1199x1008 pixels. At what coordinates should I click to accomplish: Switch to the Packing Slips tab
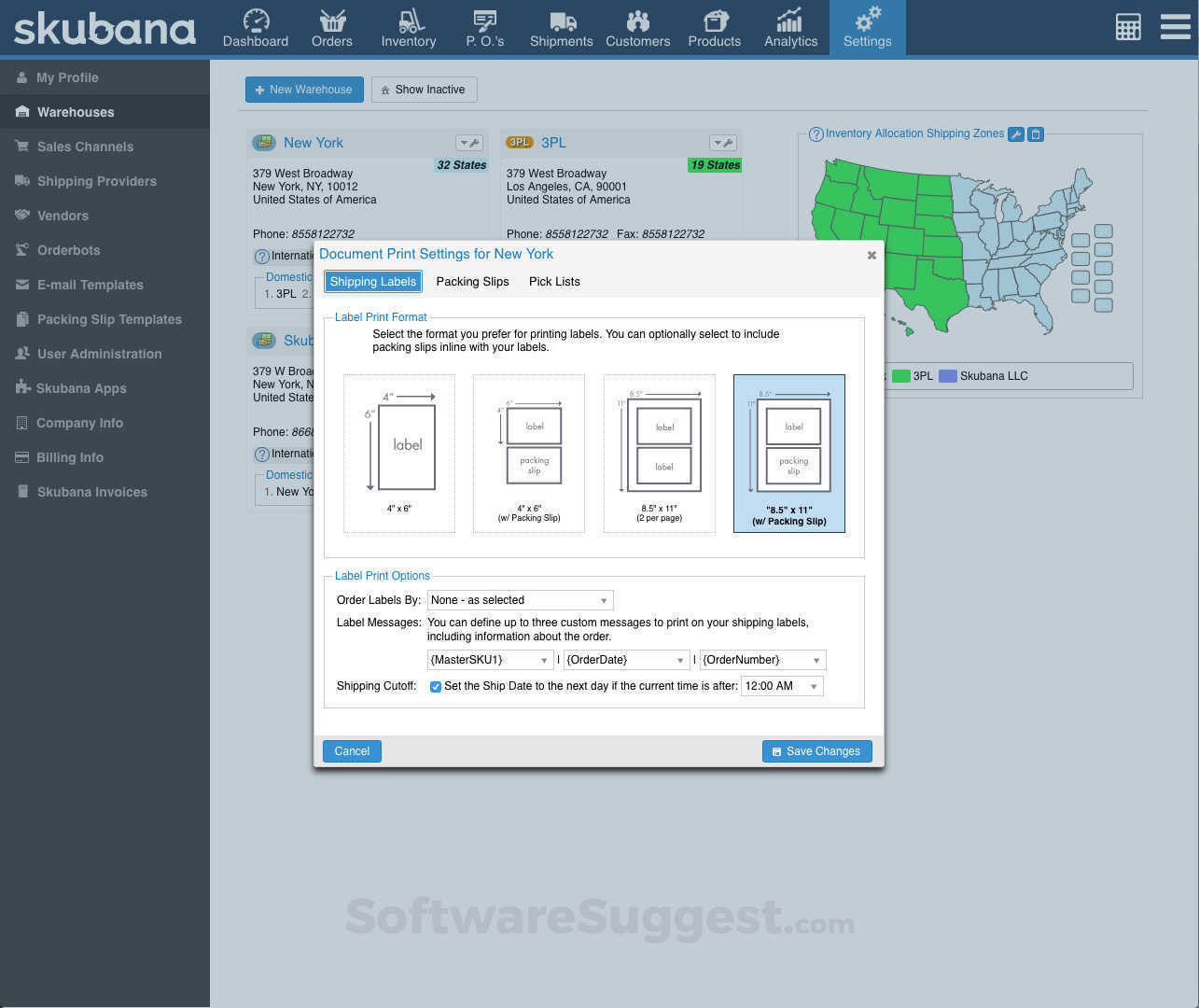472,281
